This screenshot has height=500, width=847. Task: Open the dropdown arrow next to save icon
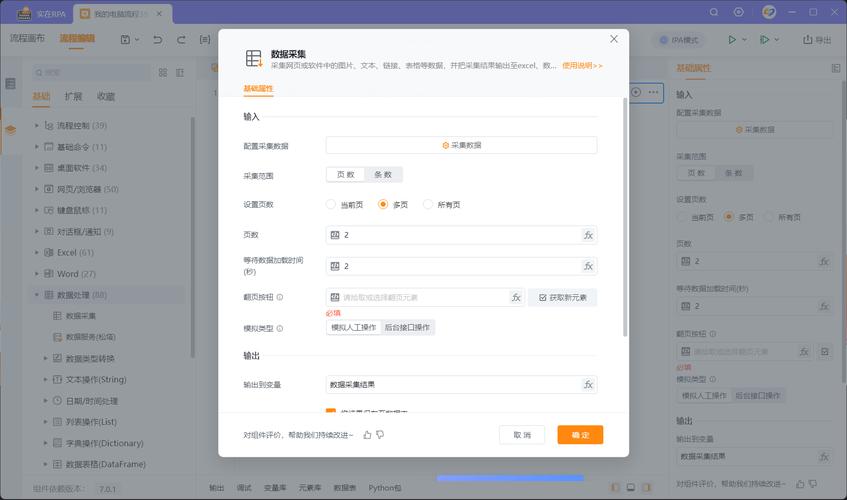click(137, 39)
